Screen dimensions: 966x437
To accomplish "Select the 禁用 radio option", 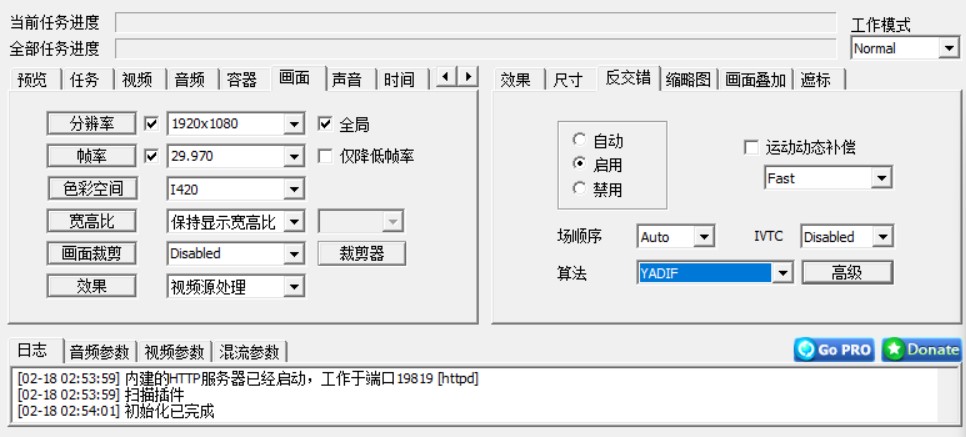I will (x=579, y=188).
